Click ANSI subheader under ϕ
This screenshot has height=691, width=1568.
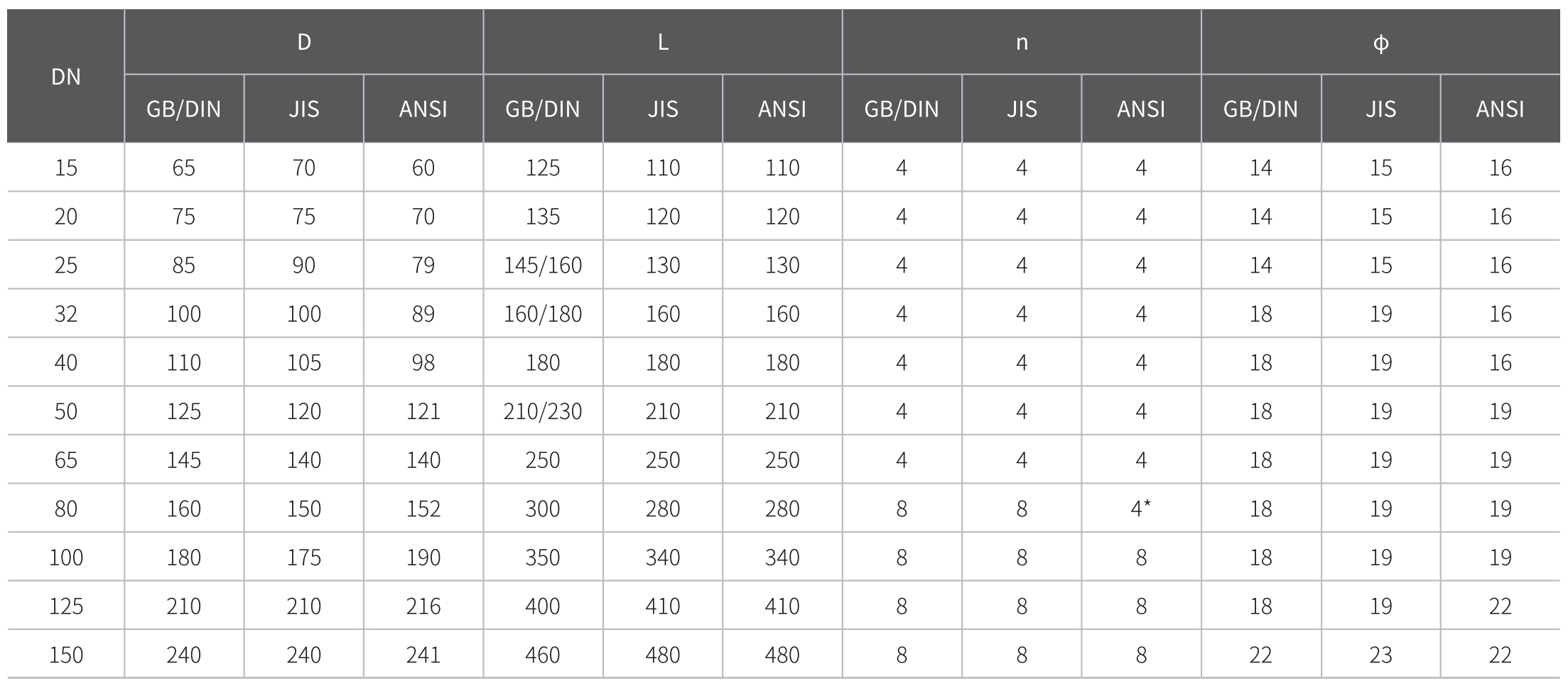(x=1501, y=109)
